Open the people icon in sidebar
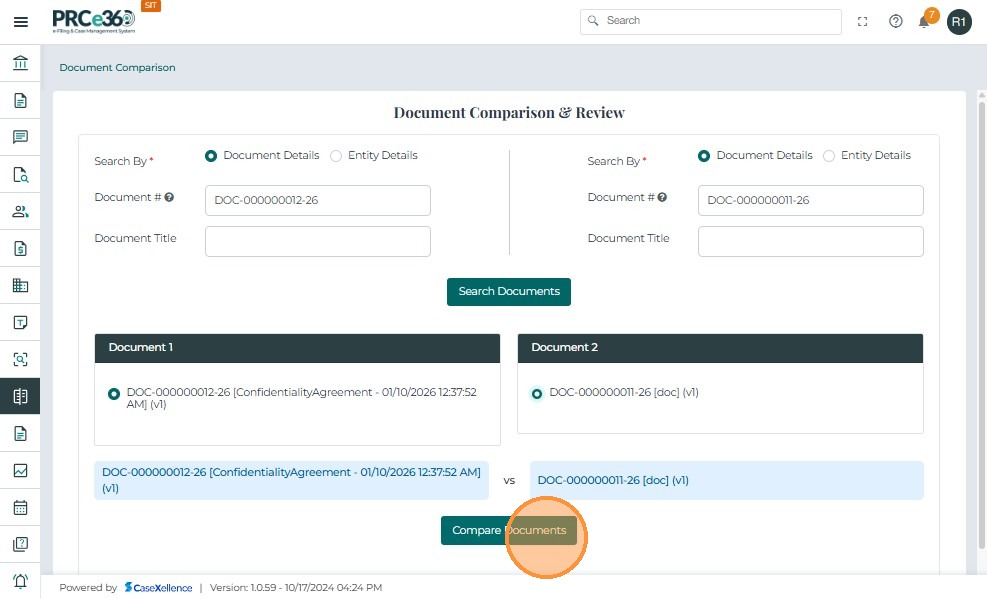 tap(20, 211)
